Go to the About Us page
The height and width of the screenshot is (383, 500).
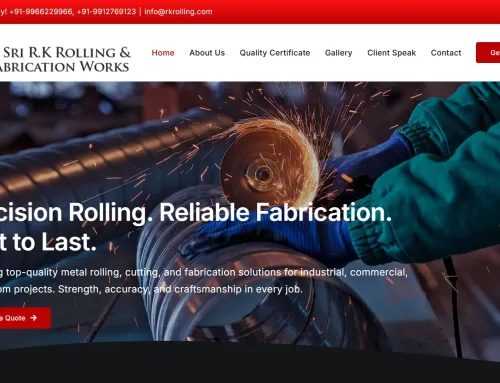[207, 53]
